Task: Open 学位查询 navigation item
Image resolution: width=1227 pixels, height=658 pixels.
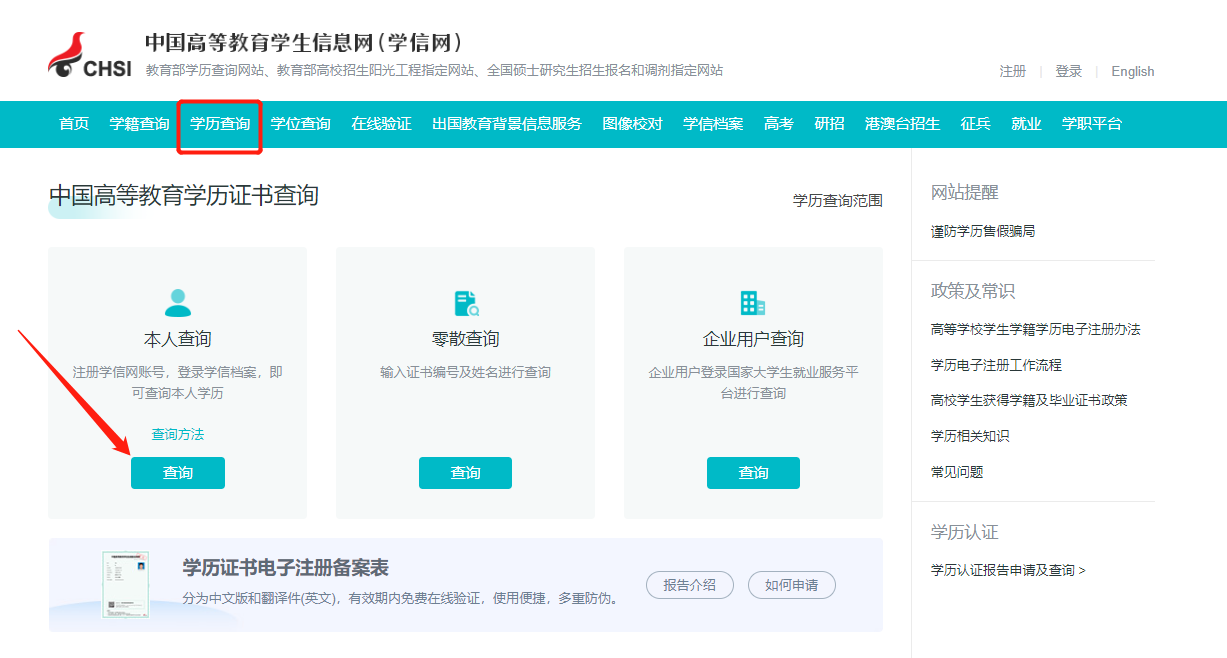Action: point(301,124)
